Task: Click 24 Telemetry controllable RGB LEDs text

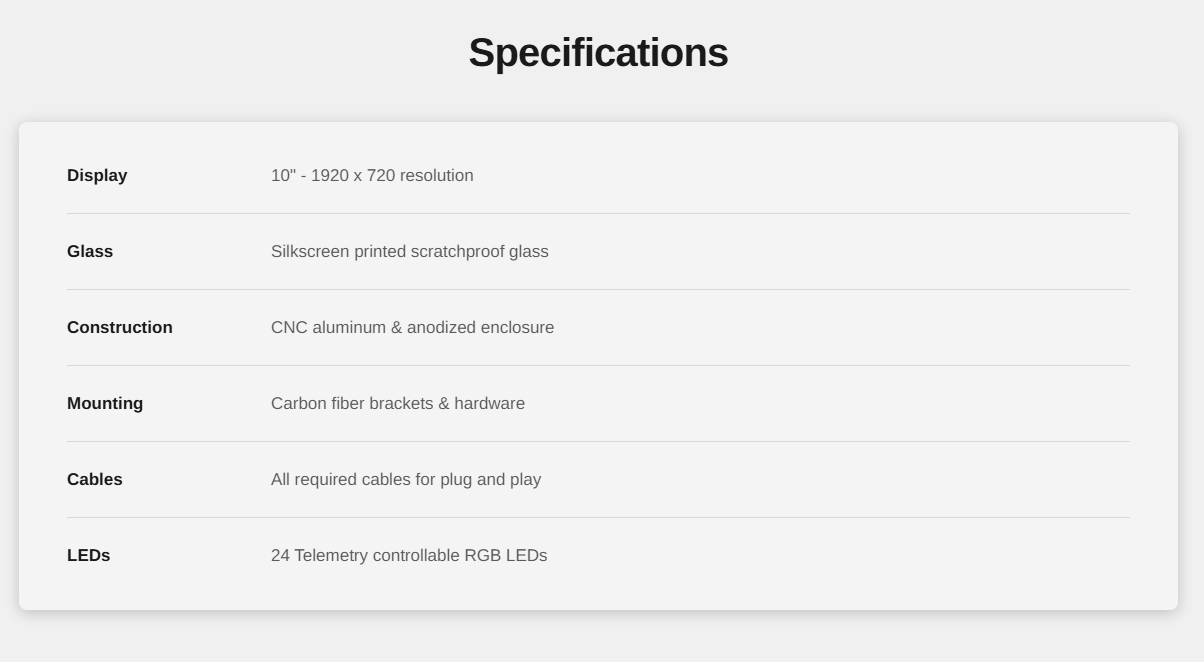Action: [x=409, y=555]
